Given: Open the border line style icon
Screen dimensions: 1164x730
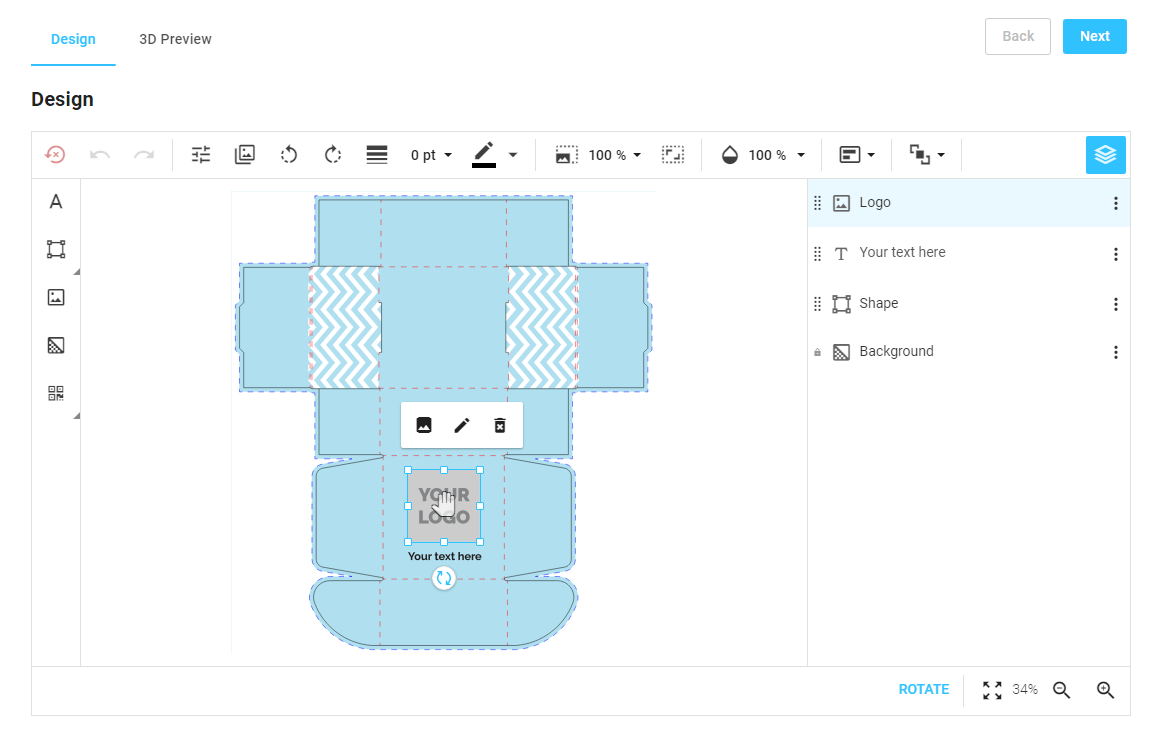Looking at the screenshot, I should click(377, 154).
